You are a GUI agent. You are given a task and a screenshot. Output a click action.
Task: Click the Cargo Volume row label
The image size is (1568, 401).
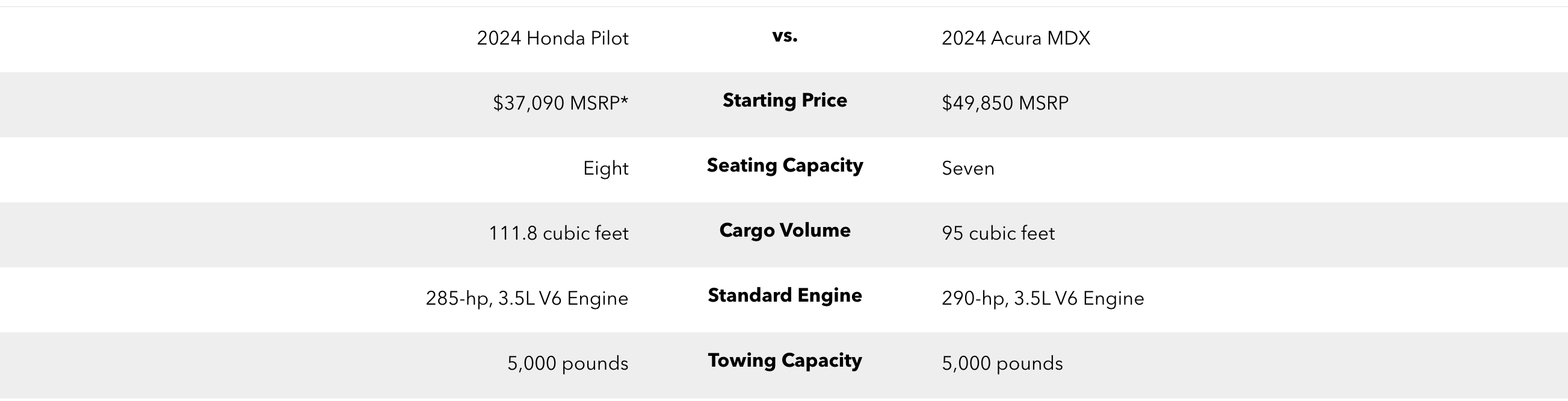[784, 231]
